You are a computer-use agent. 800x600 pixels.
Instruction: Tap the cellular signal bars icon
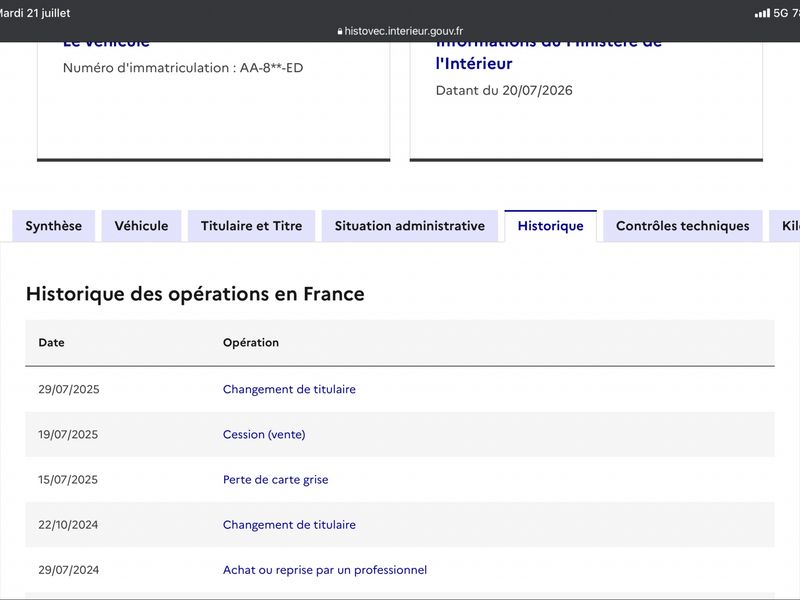(762, 13)
